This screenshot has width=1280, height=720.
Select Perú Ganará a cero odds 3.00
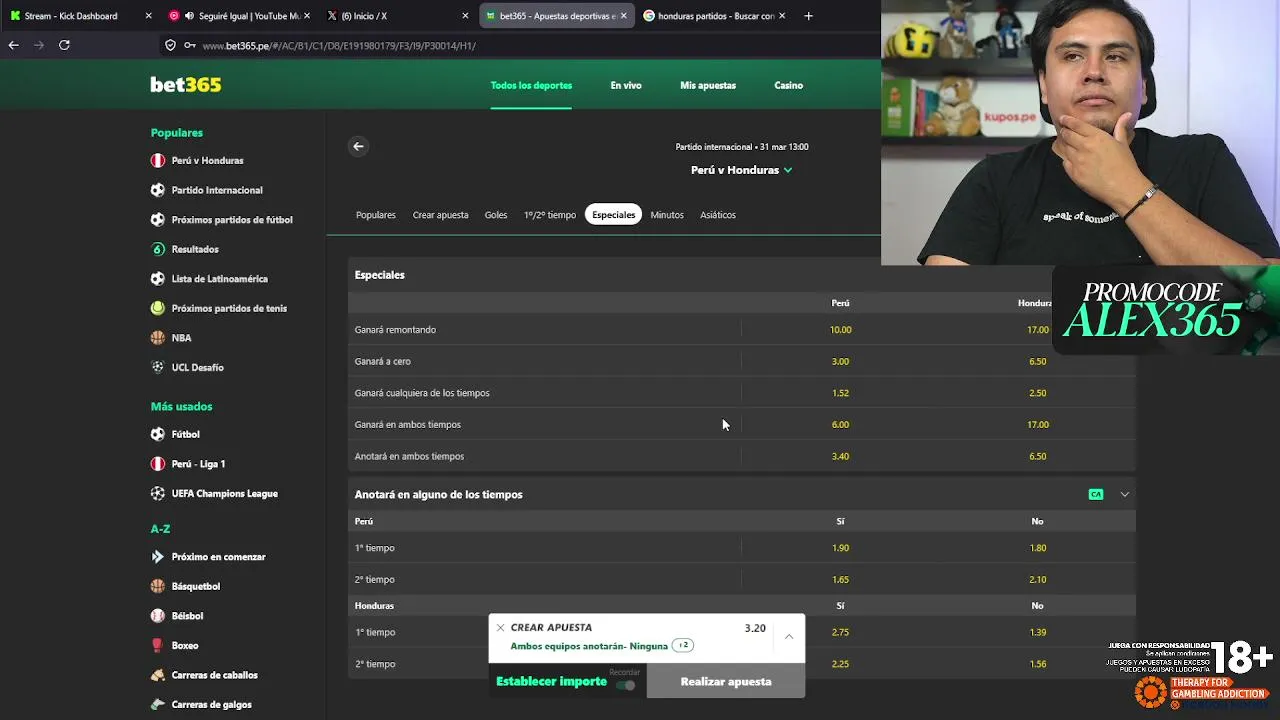pyautogui.click(x=840, y=361)
